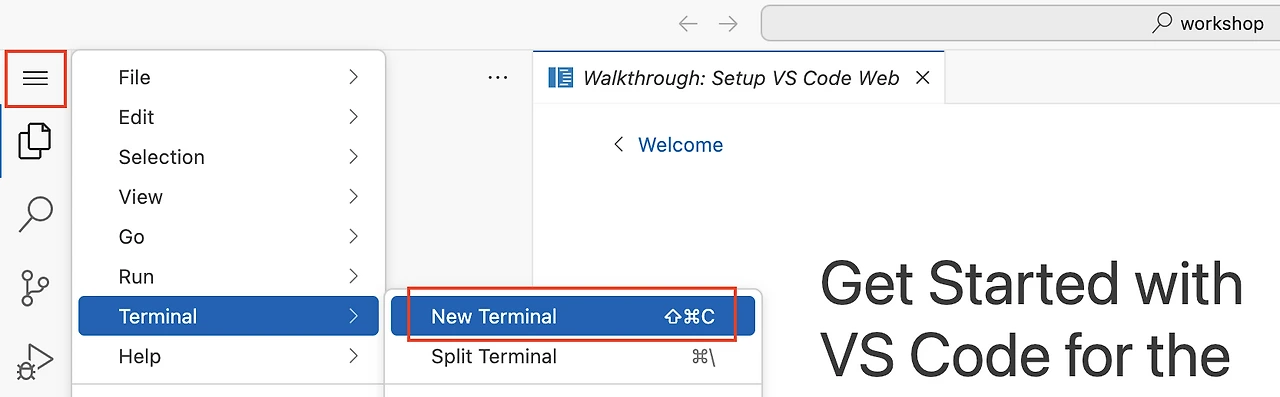Open the Source Control icon
The image size is (1280, 397).
coord(35,288)
